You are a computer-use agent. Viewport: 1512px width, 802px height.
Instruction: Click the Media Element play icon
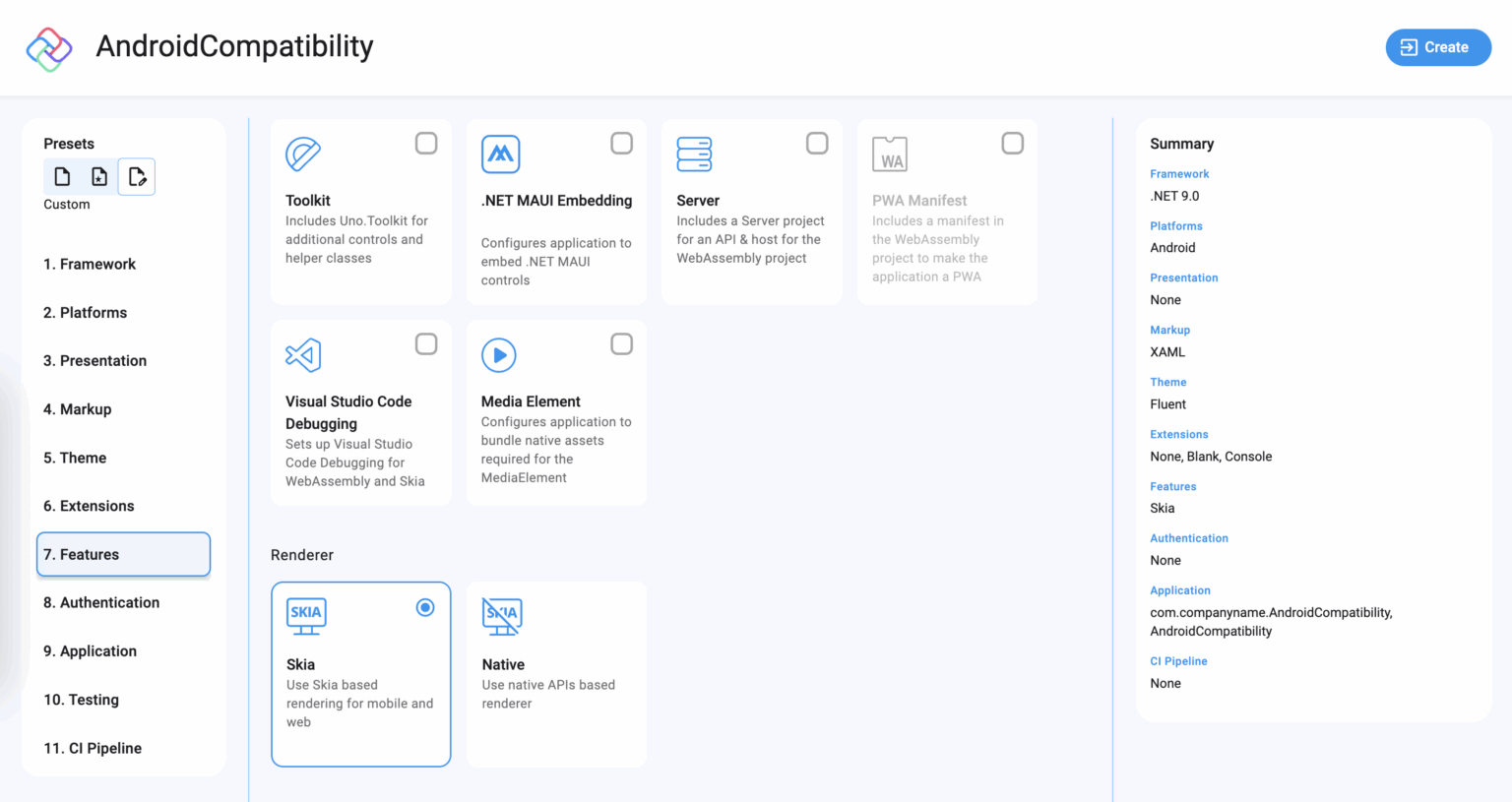coord(499,355)
